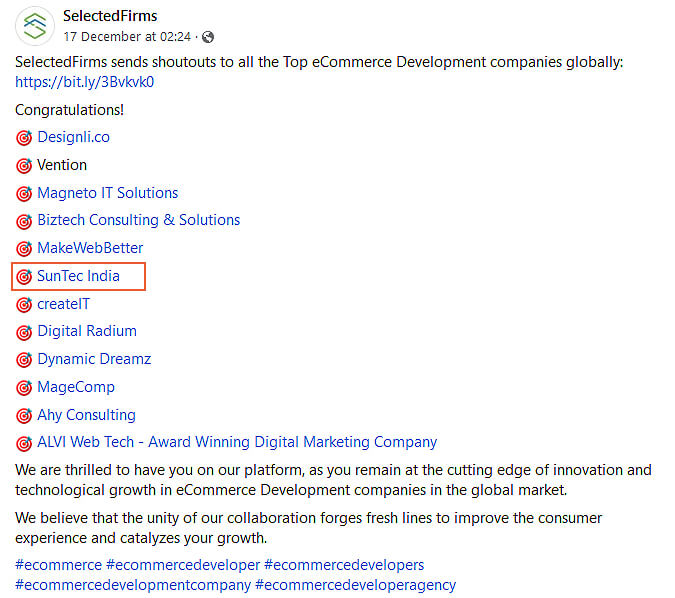Click the target emoji beside SunTec India
Screen dimensions: 675x598
click(x=24, y=277)
